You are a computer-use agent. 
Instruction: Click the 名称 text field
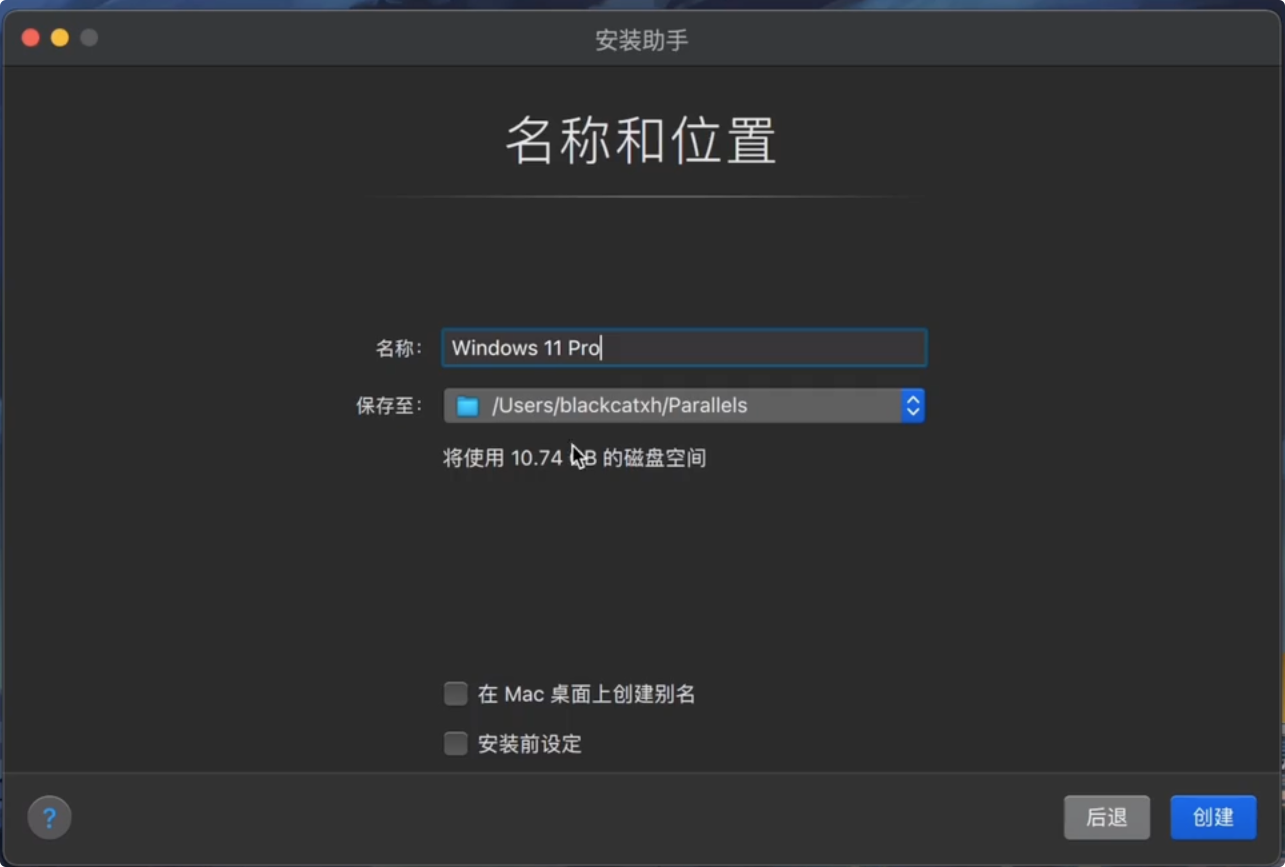(684, 348)
